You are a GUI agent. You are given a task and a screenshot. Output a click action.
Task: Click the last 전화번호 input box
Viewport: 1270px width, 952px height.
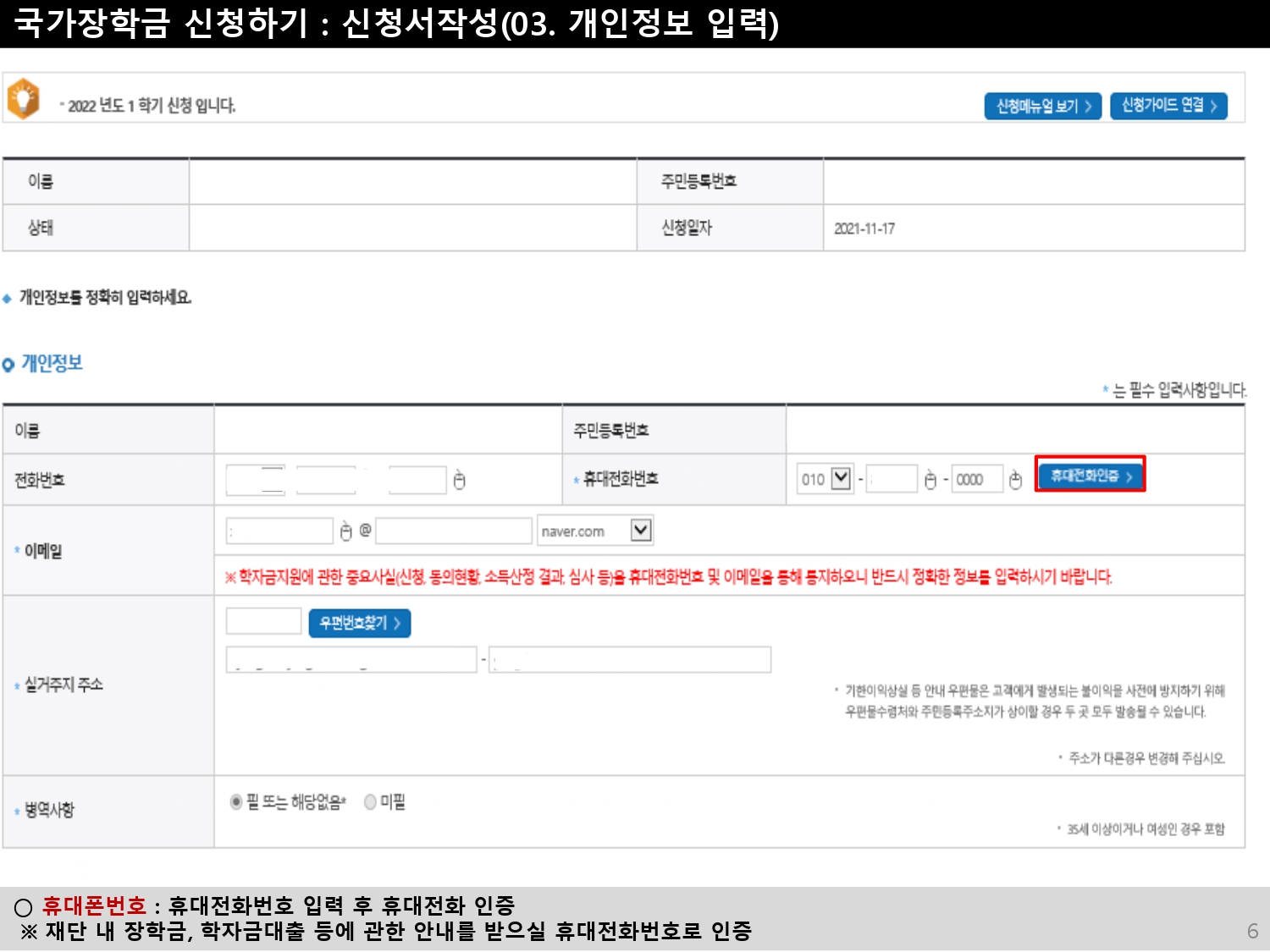click(417, 480)
